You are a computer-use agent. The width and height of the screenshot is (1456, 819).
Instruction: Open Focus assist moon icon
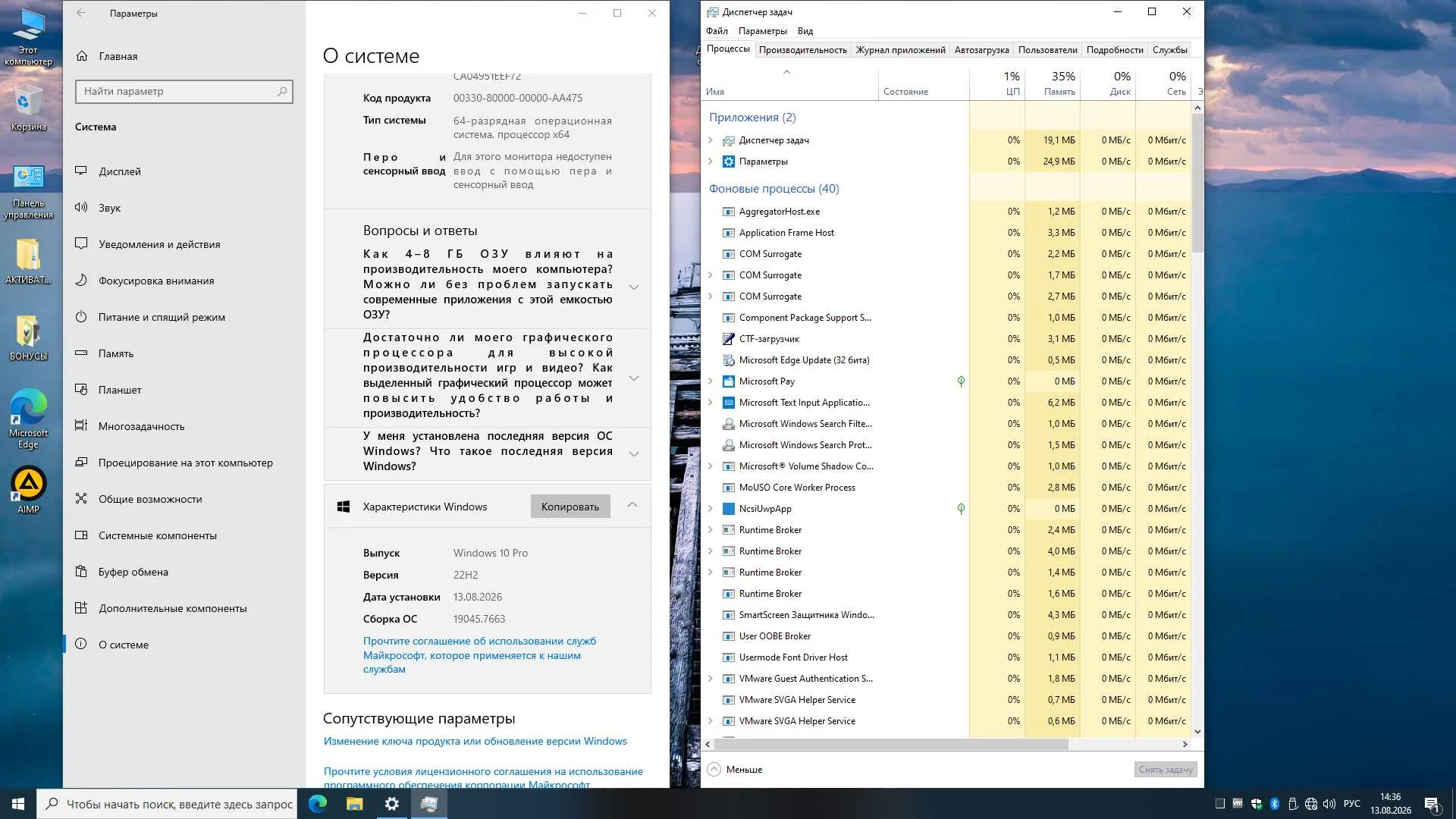click(81, 280)
